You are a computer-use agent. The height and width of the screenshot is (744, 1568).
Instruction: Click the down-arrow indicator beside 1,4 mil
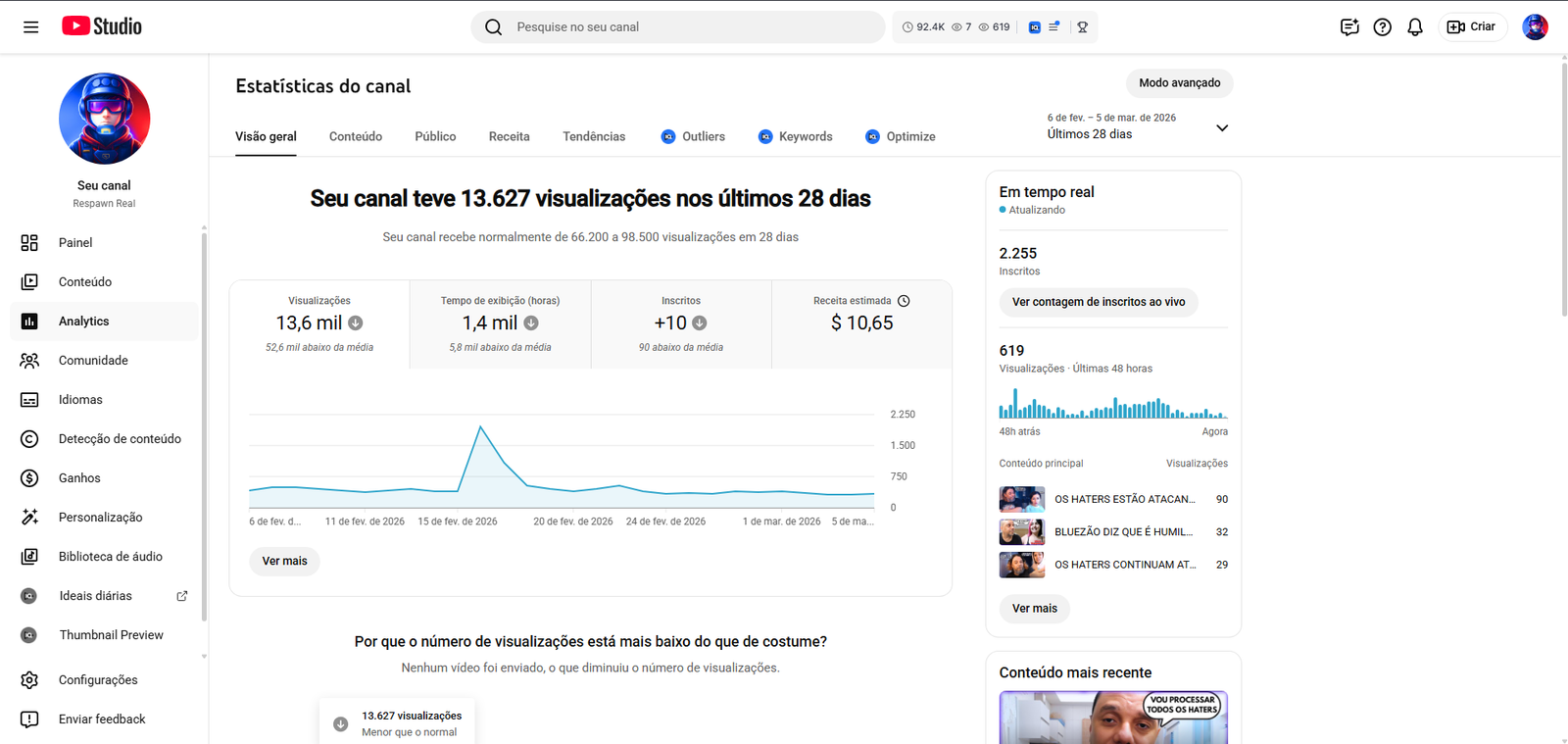(x=531, y=322)
